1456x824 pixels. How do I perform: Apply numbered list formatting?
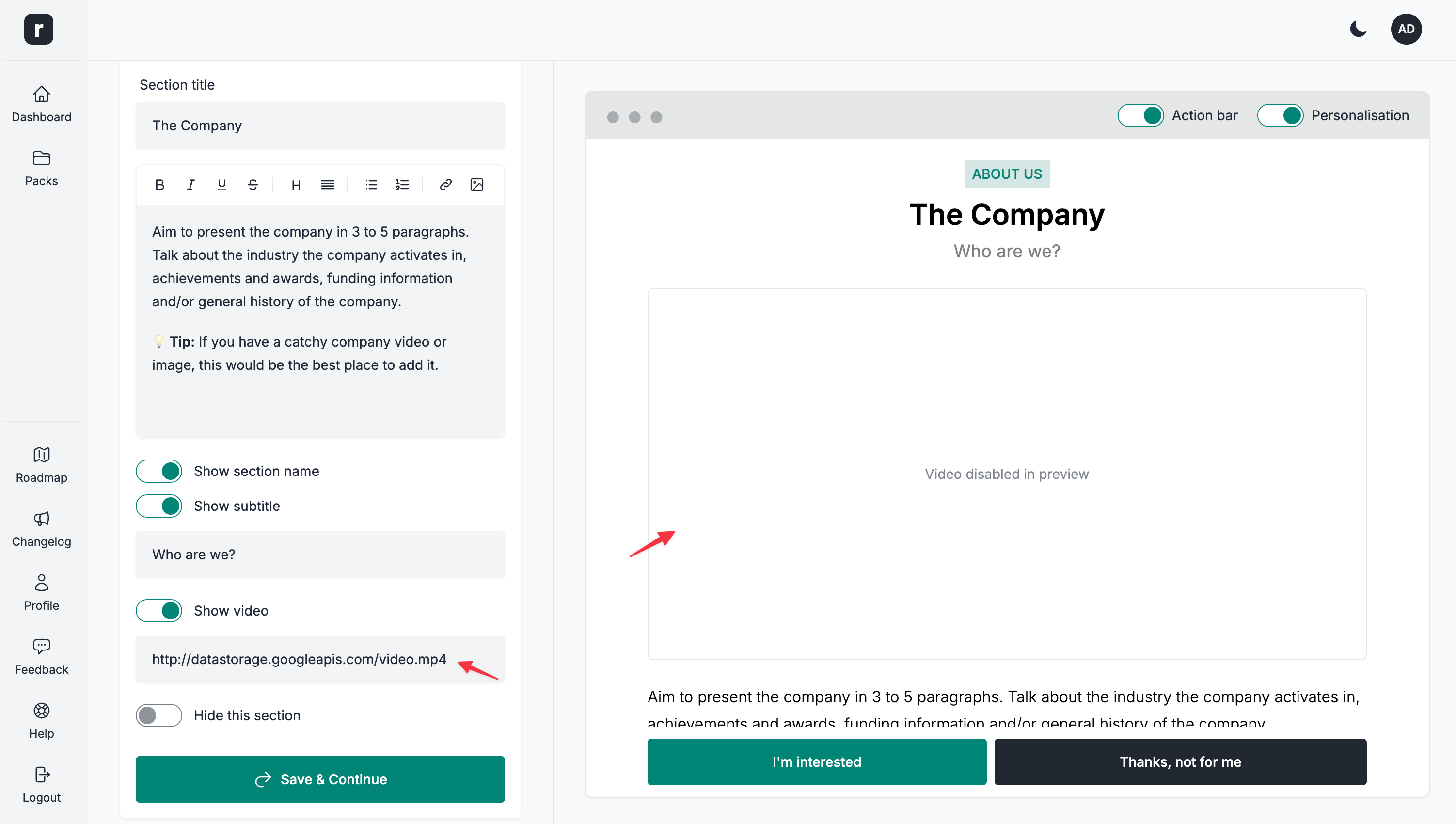[x=402, y=185]
